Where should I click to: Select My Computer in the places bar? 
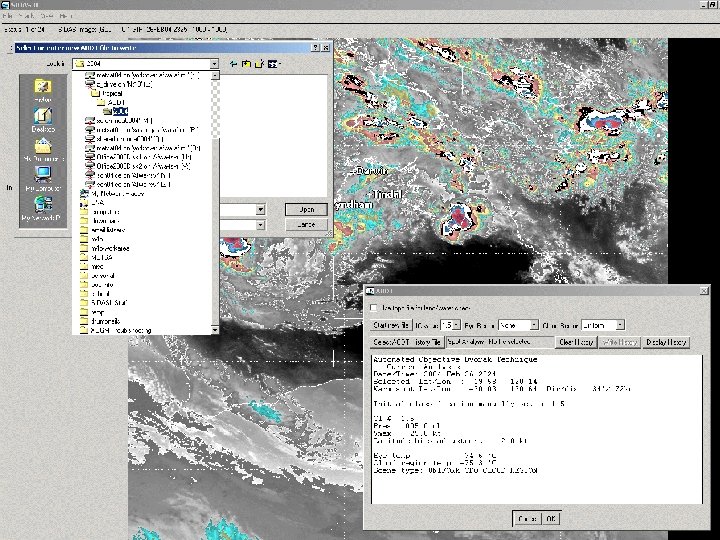(x=43, y=179)
